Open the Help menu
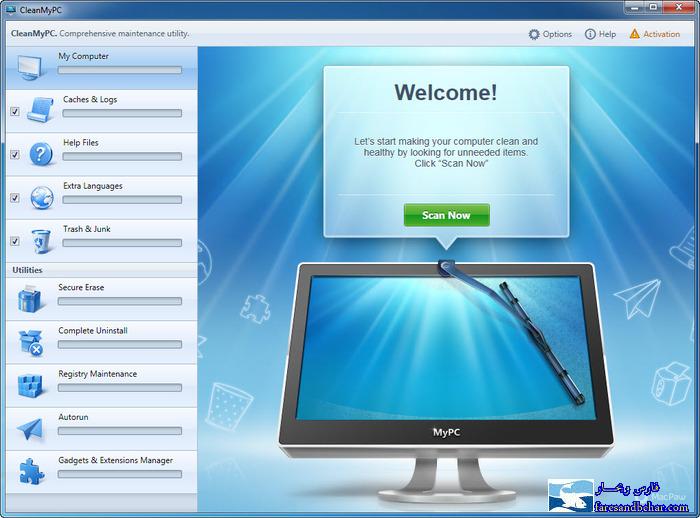The width and height of the screenshot is (700, 518). 600,34
